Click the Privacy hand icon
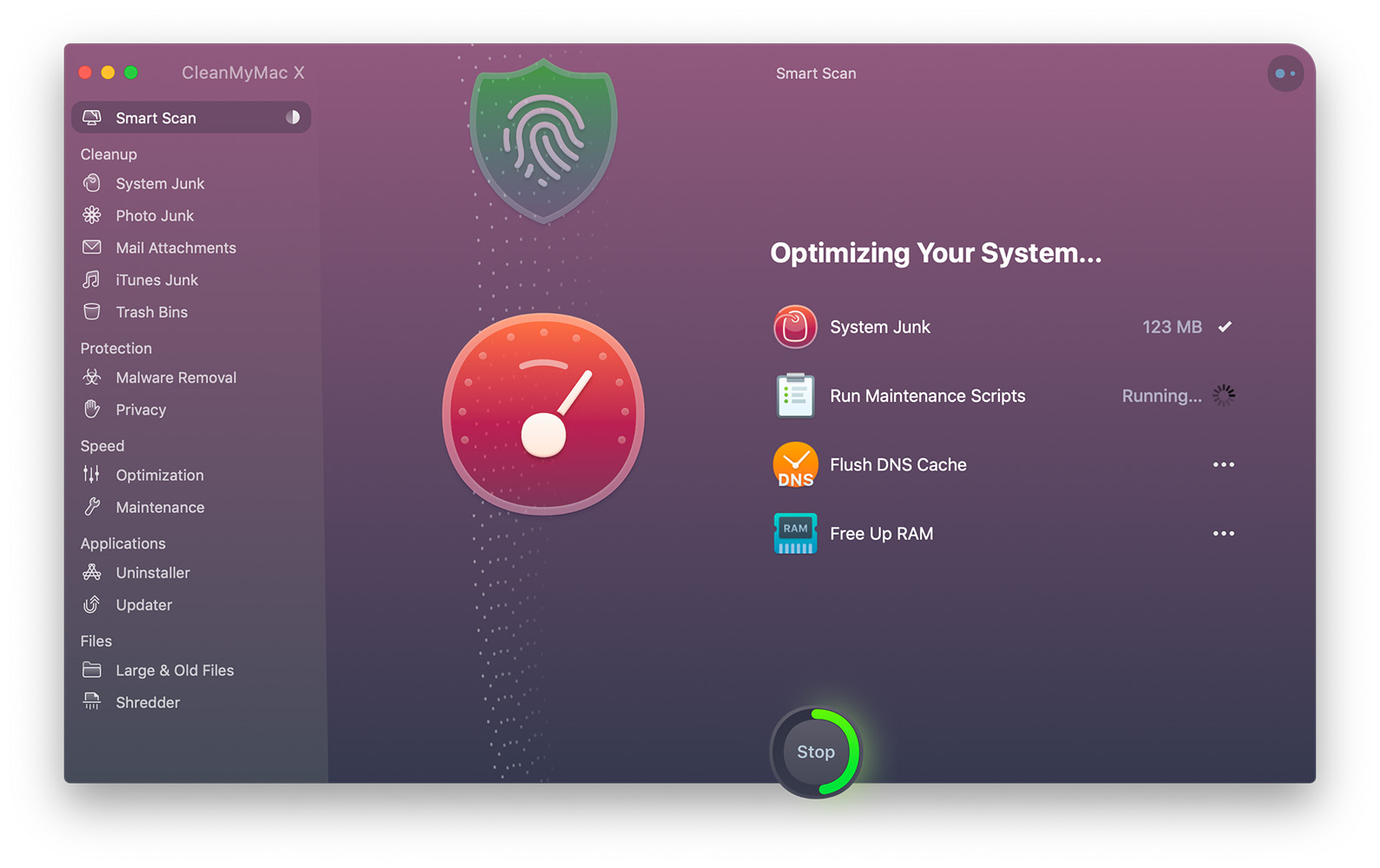The image size is (1380, 868). [92, 409]
